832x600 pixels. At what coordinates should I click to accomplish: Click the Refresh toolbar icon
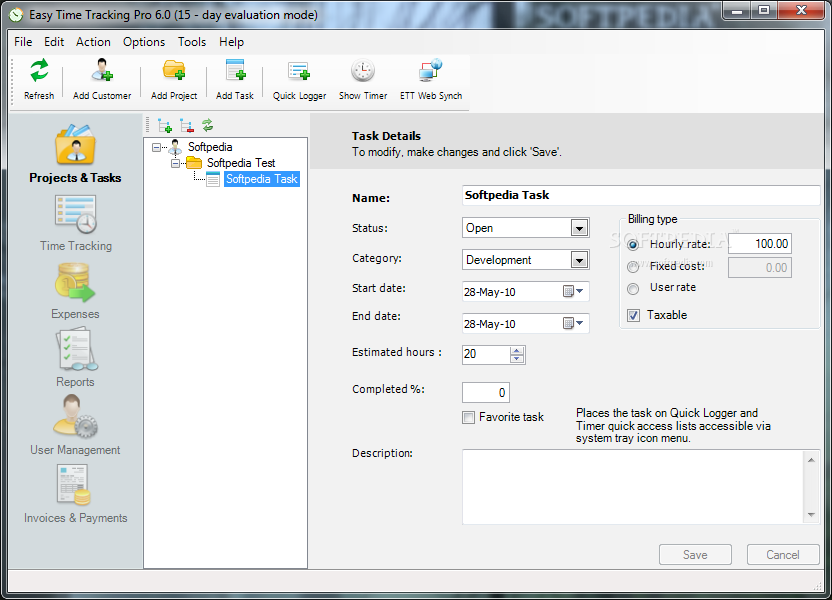[x=39, y=71]
